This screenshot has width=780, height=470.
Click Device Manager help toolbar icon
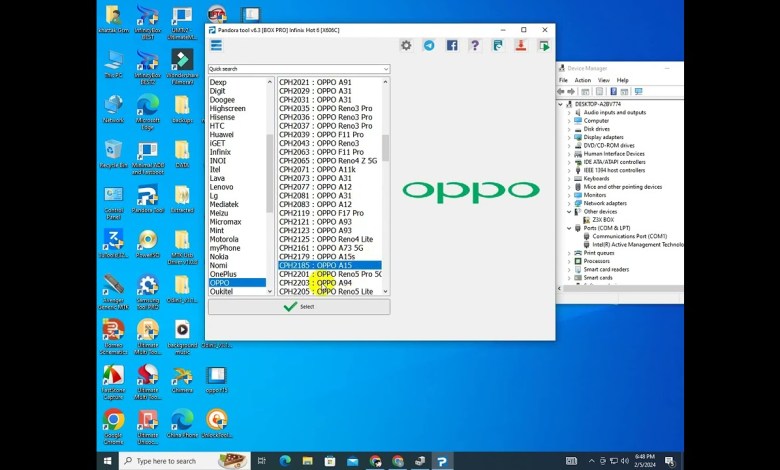(613, 92)
